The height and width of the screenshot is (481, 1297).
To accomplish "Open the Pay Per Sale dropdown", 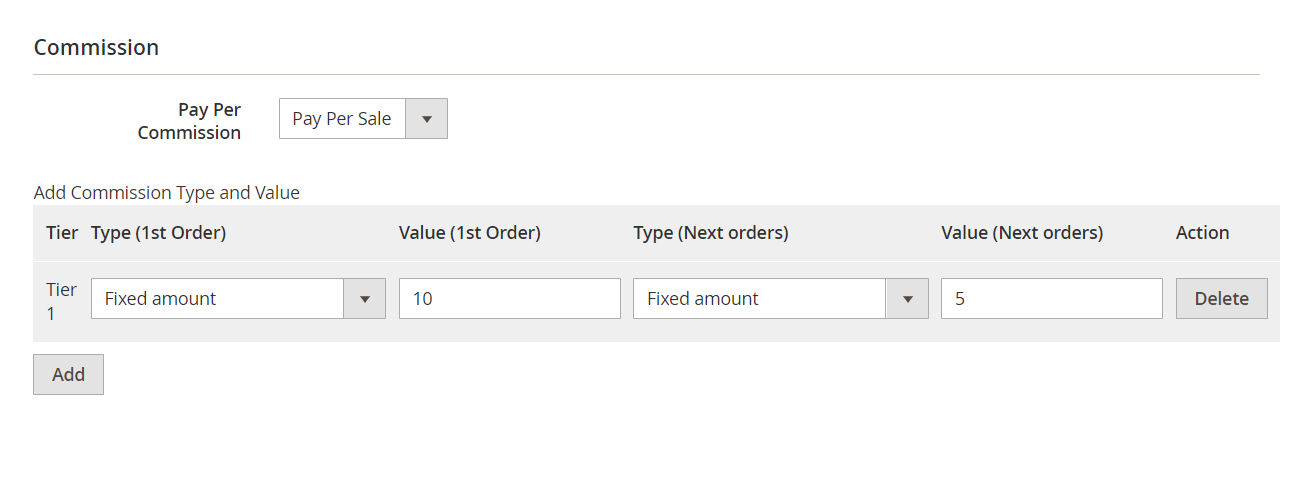I will pos(342,118).
